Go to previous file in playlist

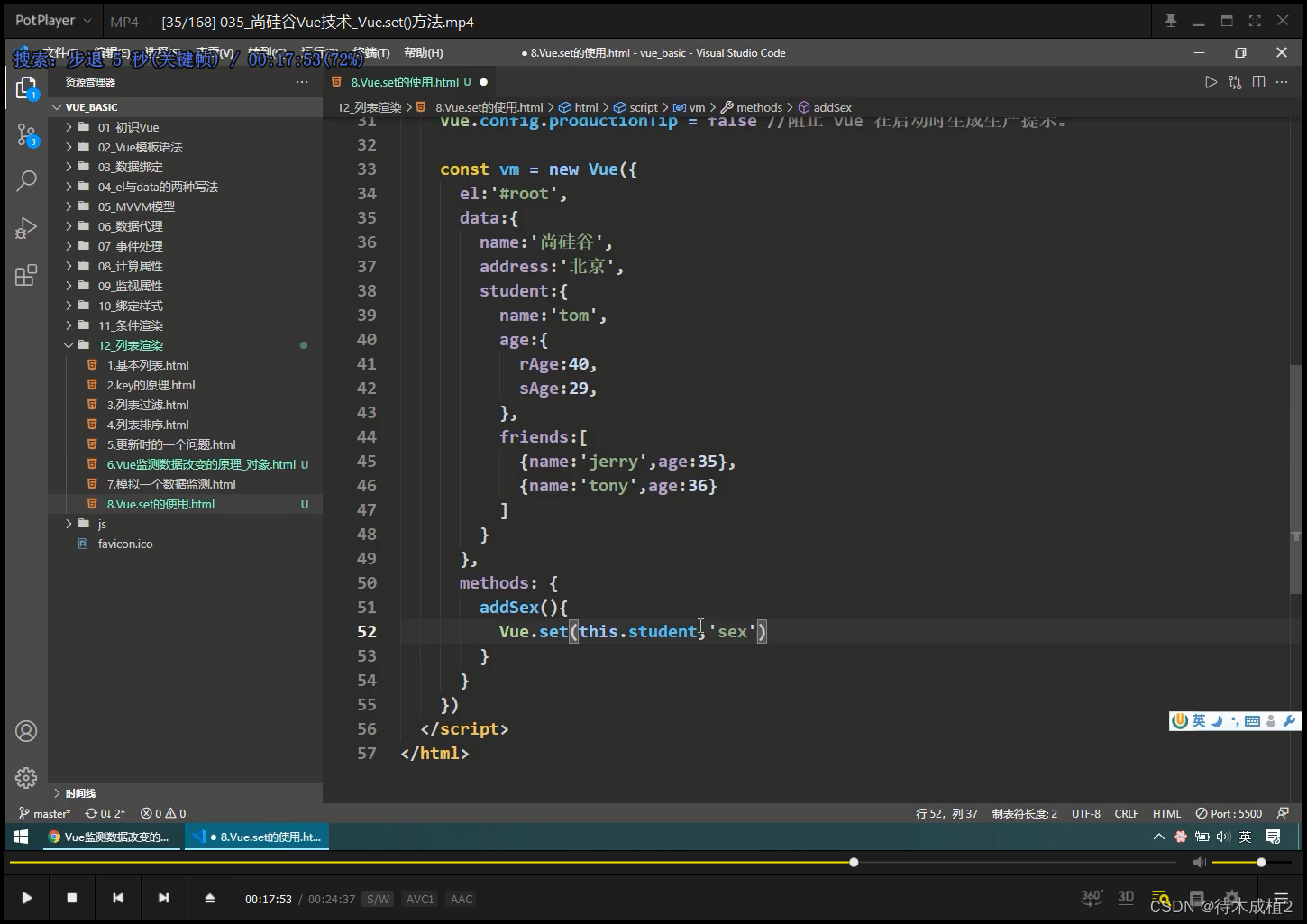[118, 898]
